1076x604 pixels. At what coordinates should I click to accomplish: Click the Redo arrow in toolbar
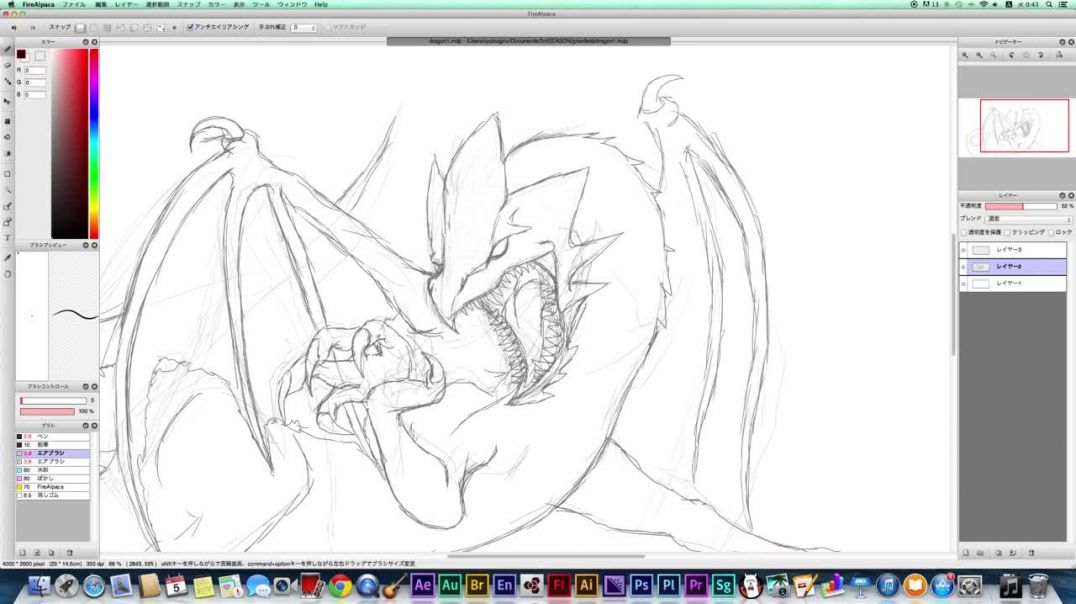[x=32, y=27]
